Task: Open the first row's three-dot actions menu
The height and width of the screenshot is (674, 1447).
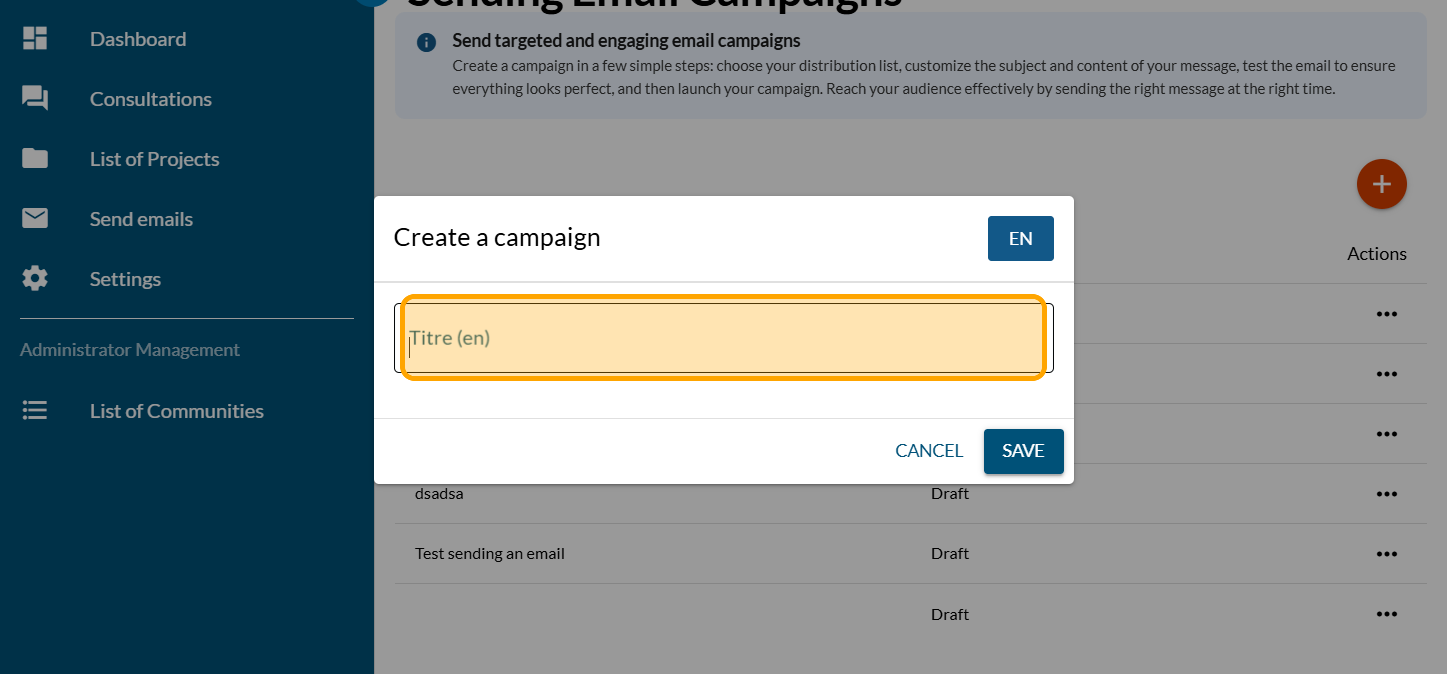Action: click(1386, 313)
